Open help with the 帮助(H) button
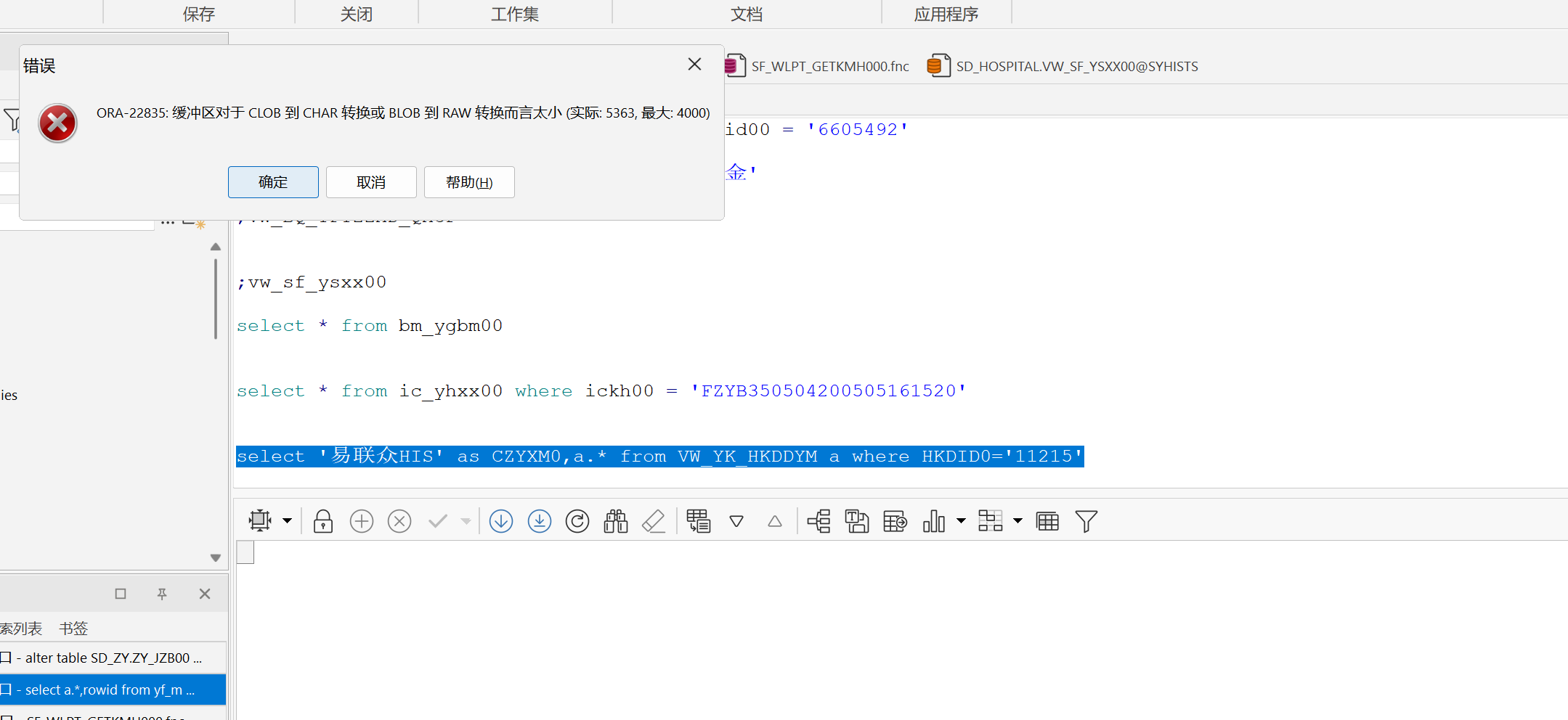 [x=469, y=182]
